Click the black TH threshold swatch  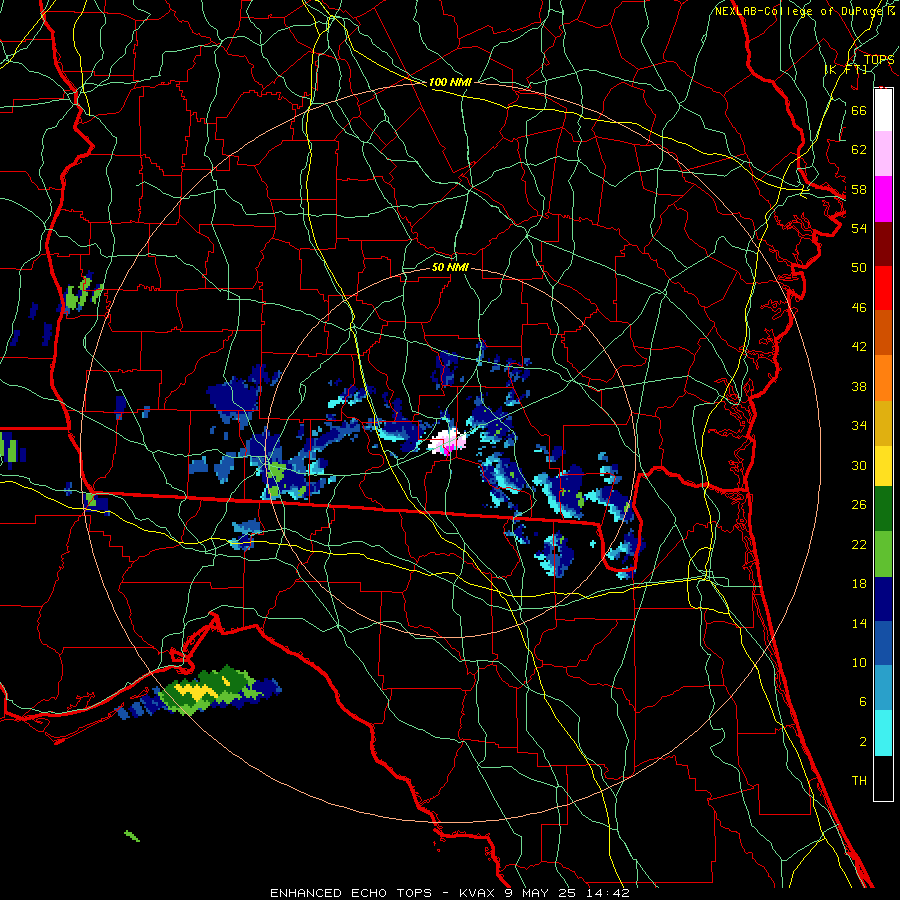pyautogui.click(x=883, y=778)
